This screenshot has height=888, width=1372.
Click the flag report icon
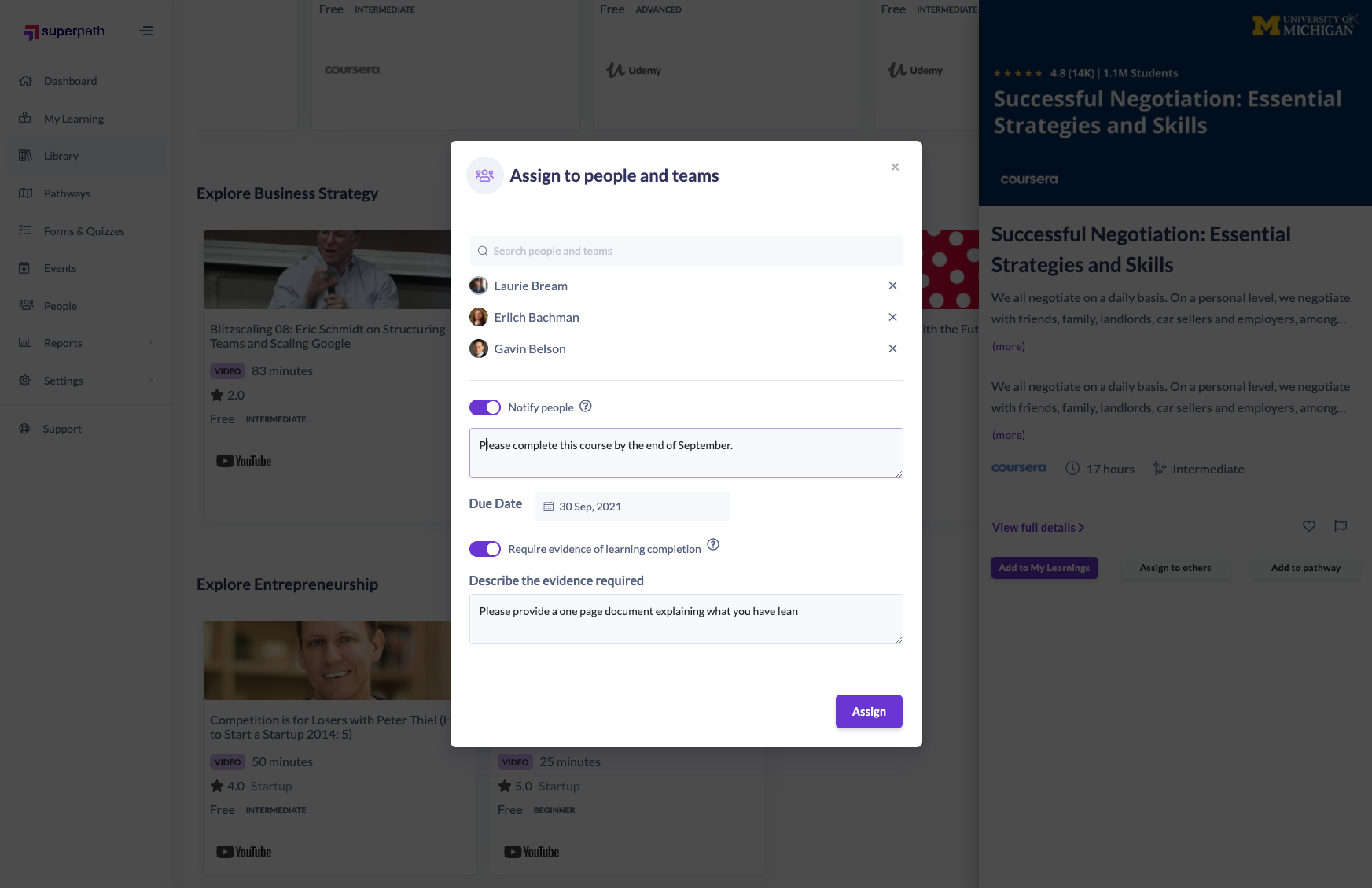point(1341,526)
